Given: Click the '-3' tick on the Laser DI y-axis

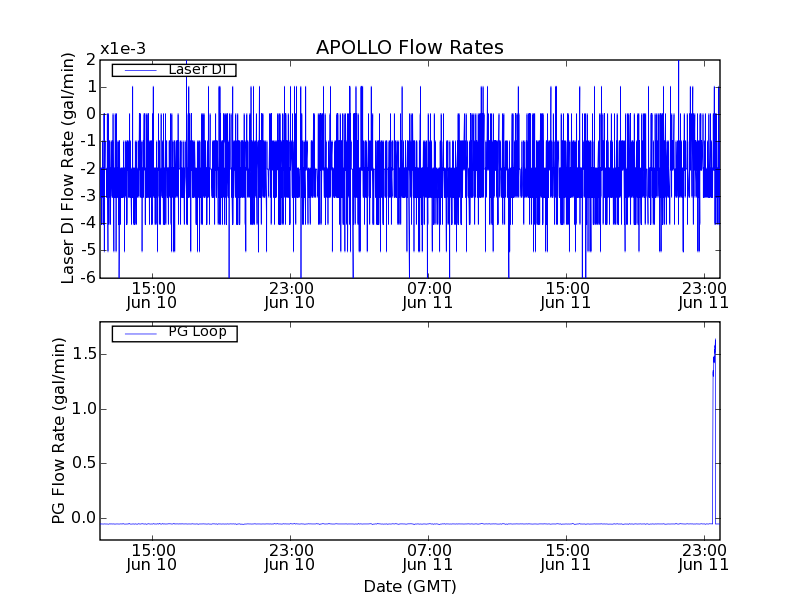Looking at the screenshot, I should [89, 196].
